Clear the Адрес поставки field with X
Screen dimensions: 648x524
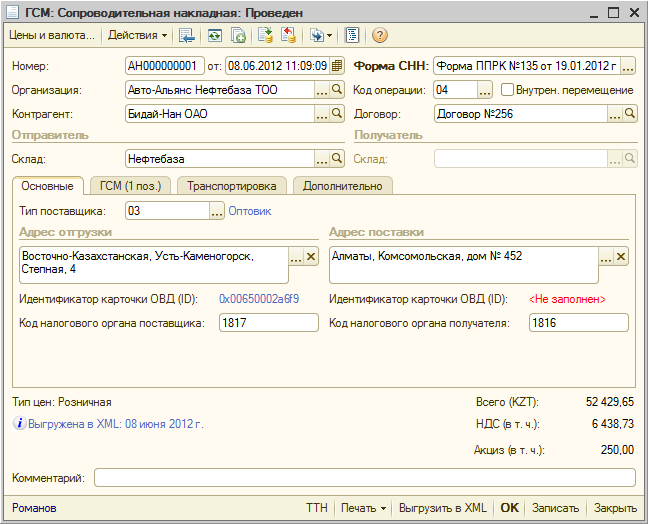[x=621, y=257]
